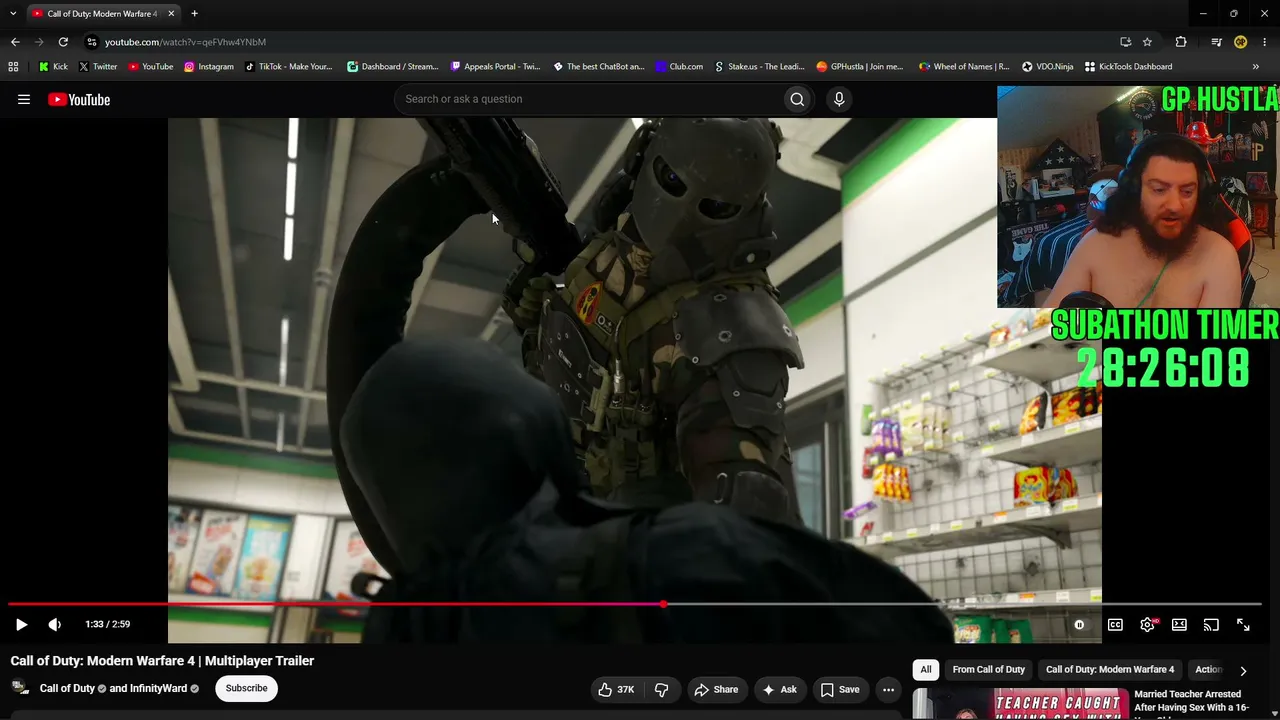Save the video to a playlist

pyautogui.click(x=840, y=689)
